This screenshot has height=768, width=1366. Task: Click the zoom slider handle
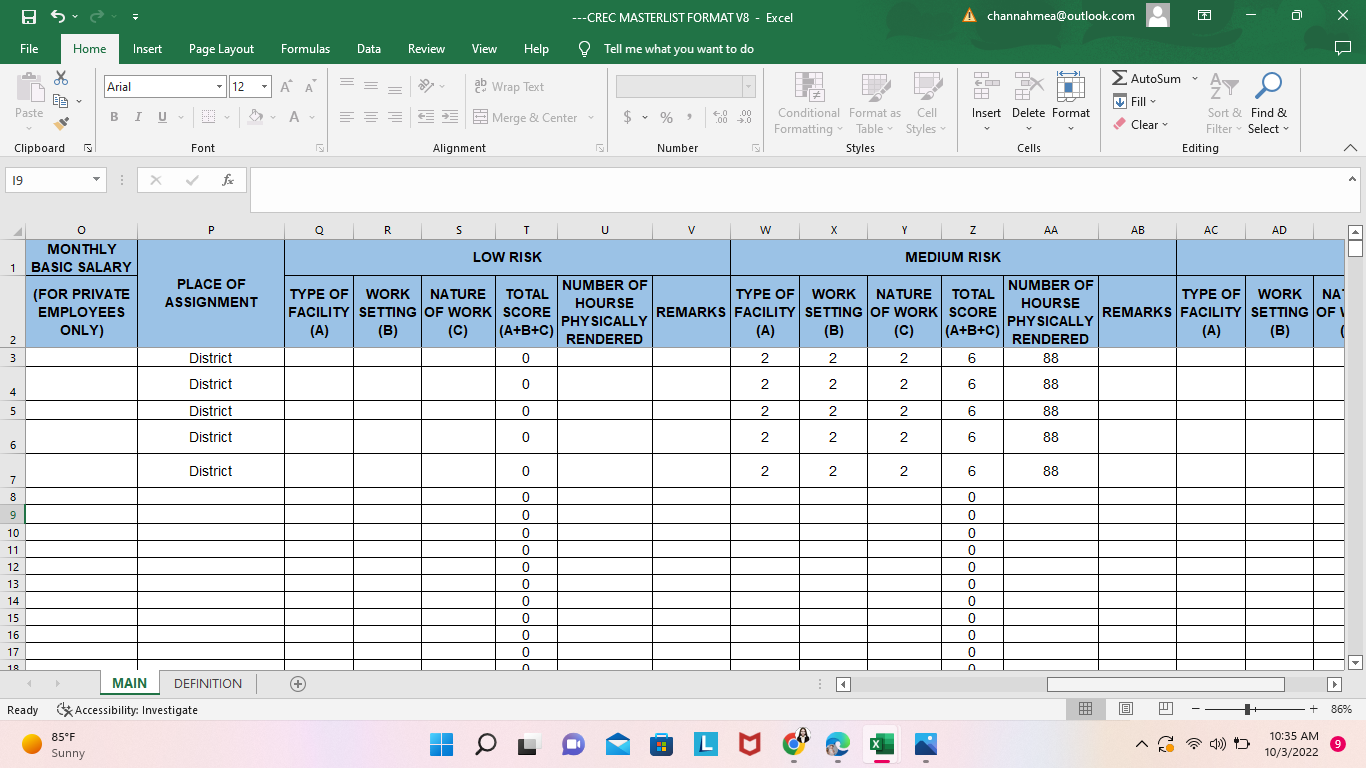click(1248, 709)
